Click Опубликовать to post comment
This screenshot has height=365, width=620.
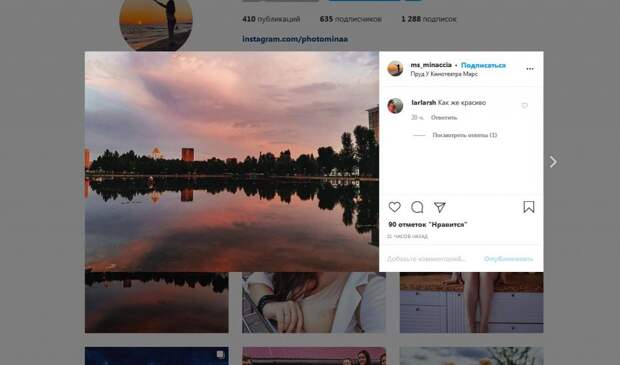pyautogui.click(x=508, y=259)
